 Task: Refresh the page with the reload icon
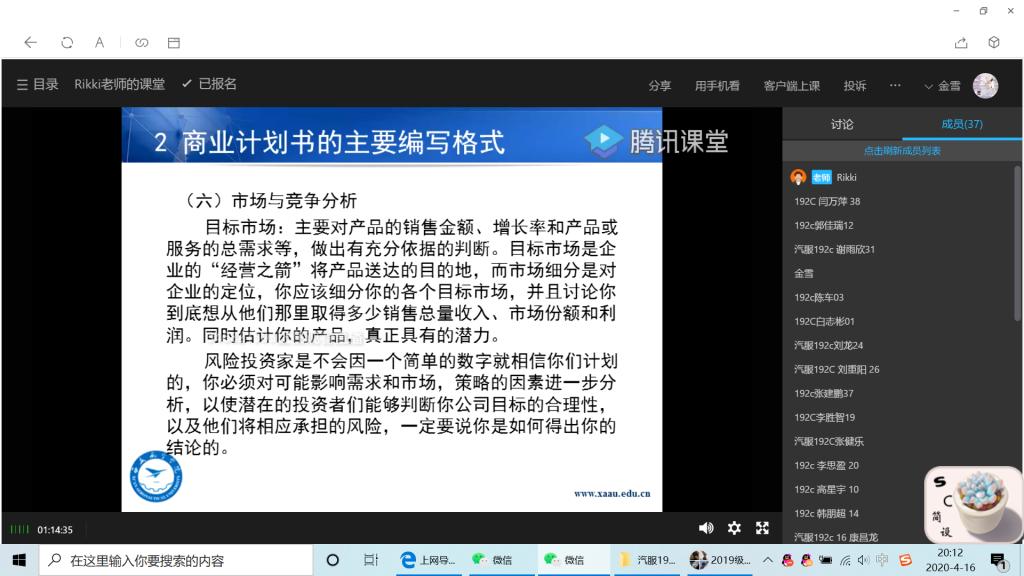point(67,43)
